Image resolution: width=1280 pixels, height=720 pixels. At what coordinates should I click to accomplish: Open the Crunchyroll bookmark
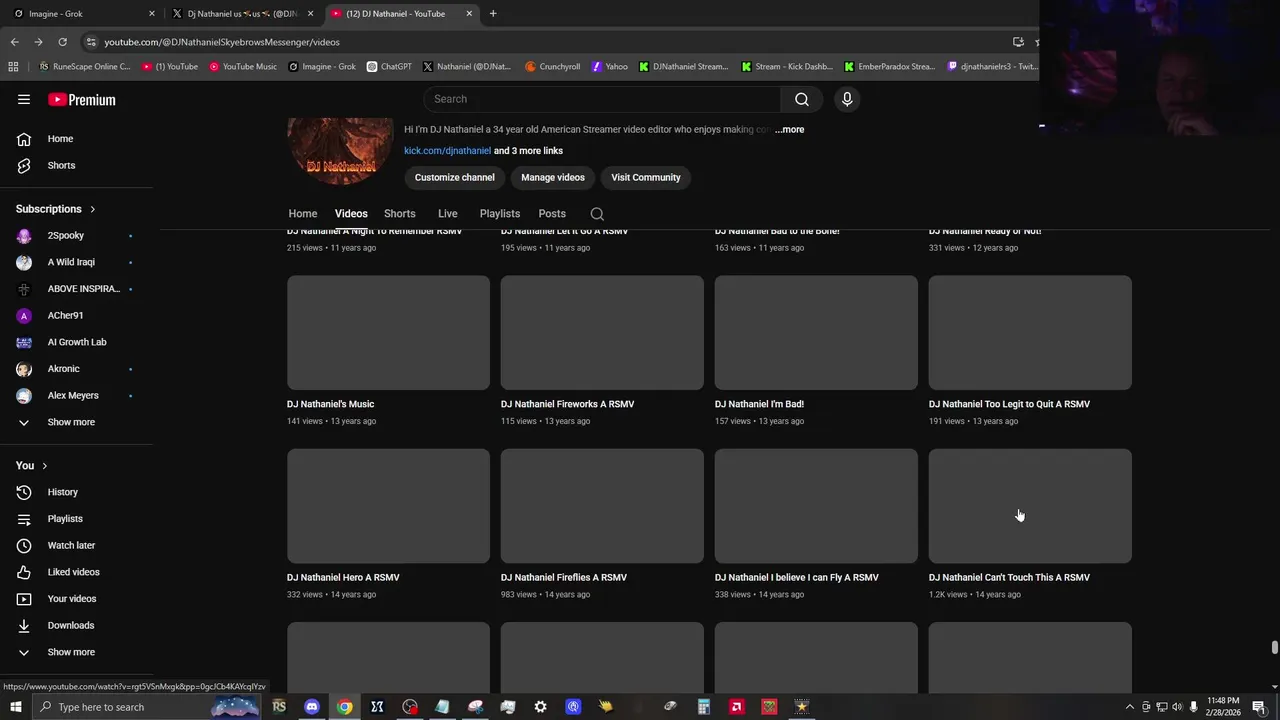point(553,67)
